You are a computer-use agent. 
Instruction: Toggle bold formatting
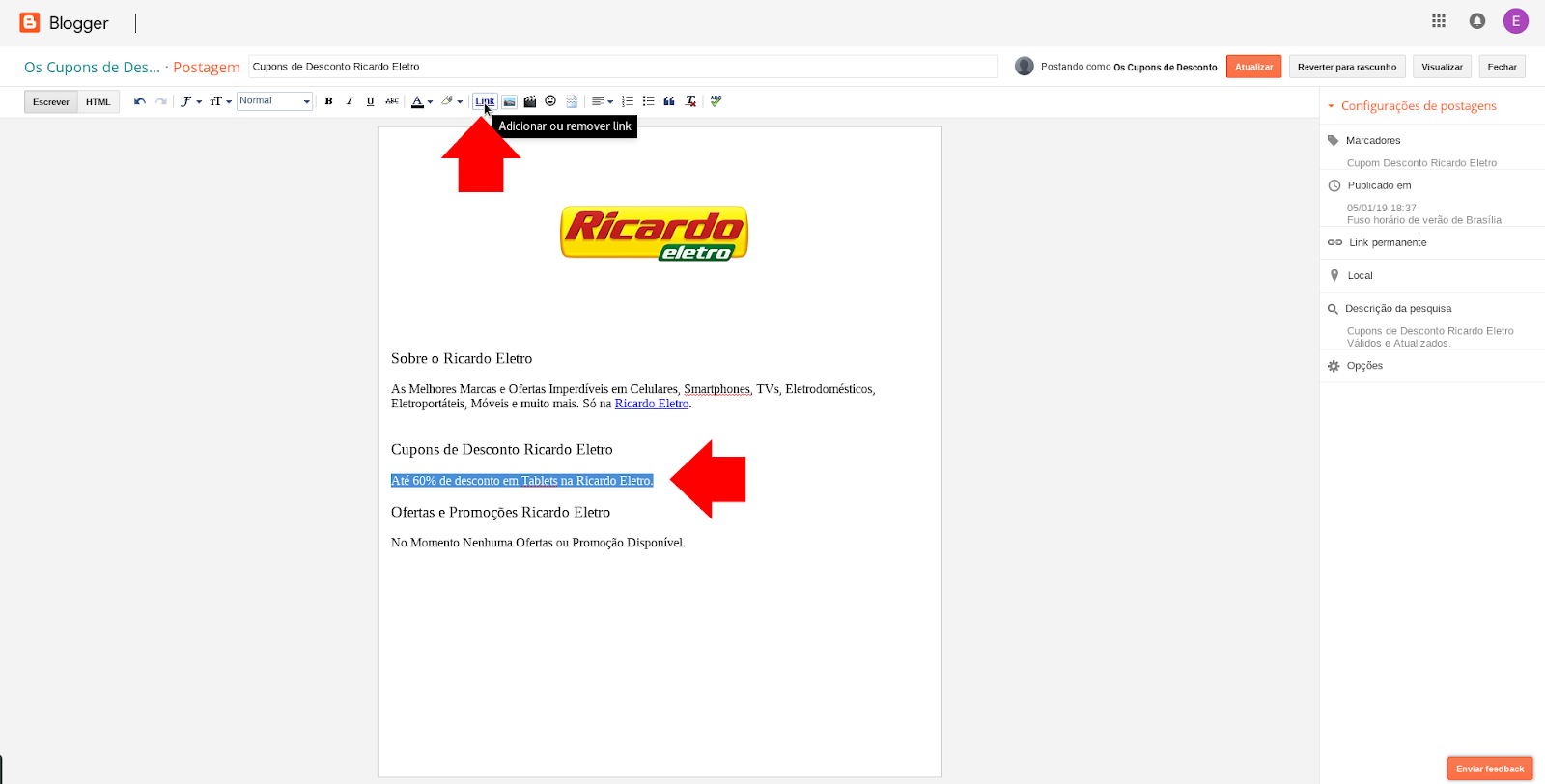pos(328,101)
